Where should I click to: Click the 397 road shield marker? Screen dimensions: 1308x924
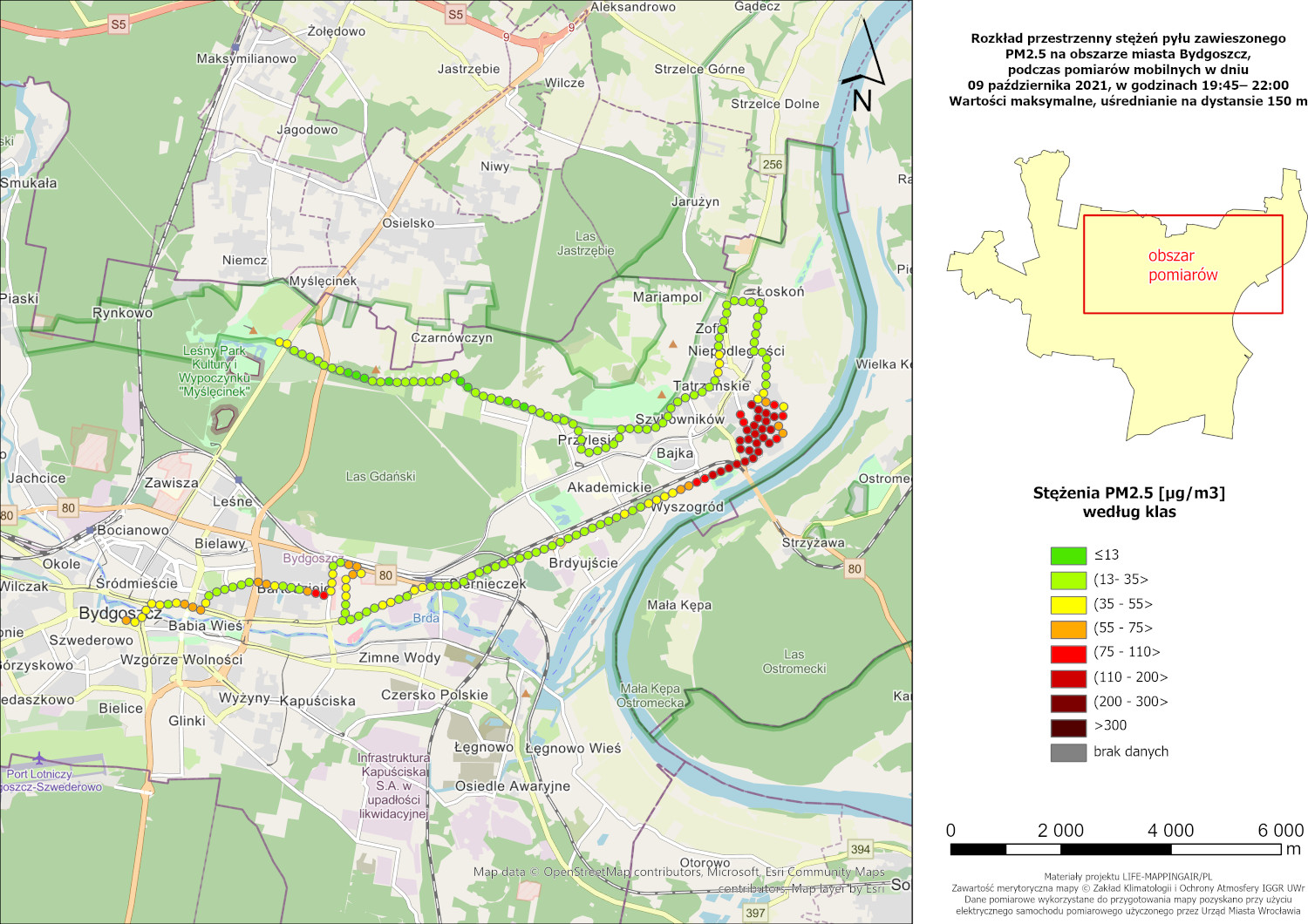755,913
